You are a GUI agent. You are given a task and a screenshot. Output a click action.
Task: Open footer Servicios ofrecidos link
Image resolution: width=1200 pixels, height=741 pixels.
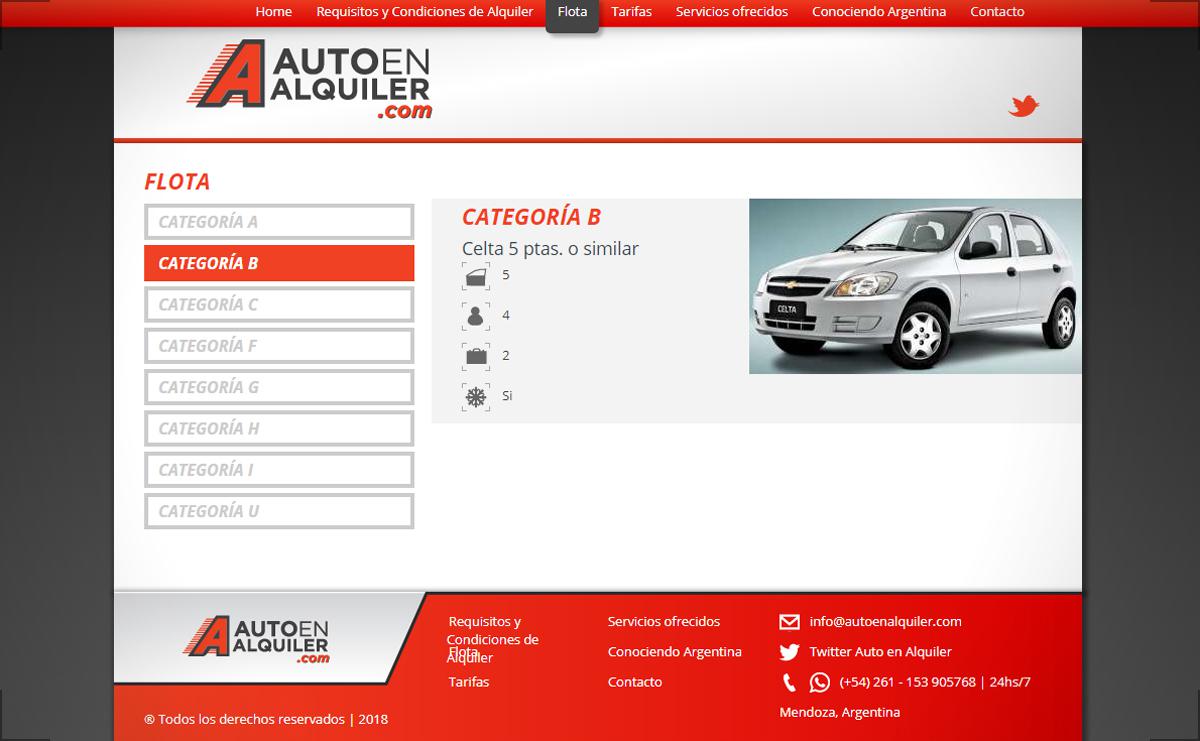coord(664,622)
